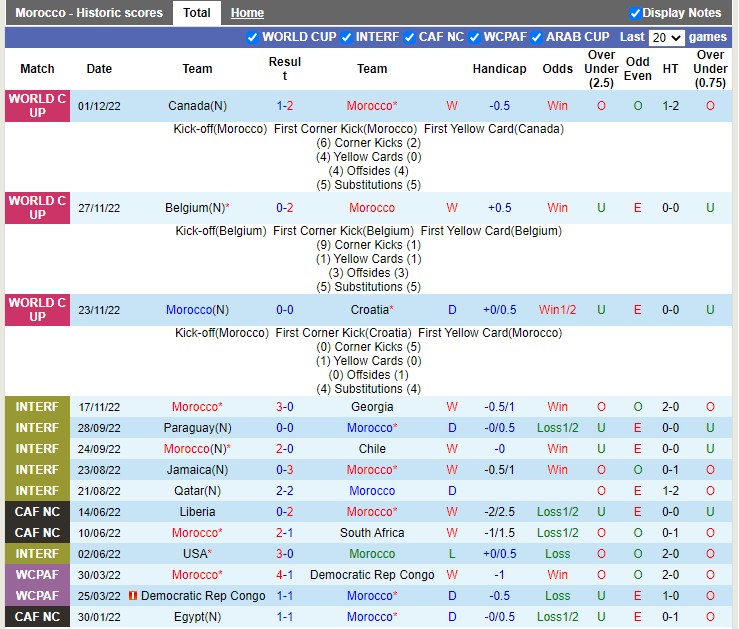Click Jamaica(N) team name
The height and width of the screenshot is (629, 739).
click(197, 470)
